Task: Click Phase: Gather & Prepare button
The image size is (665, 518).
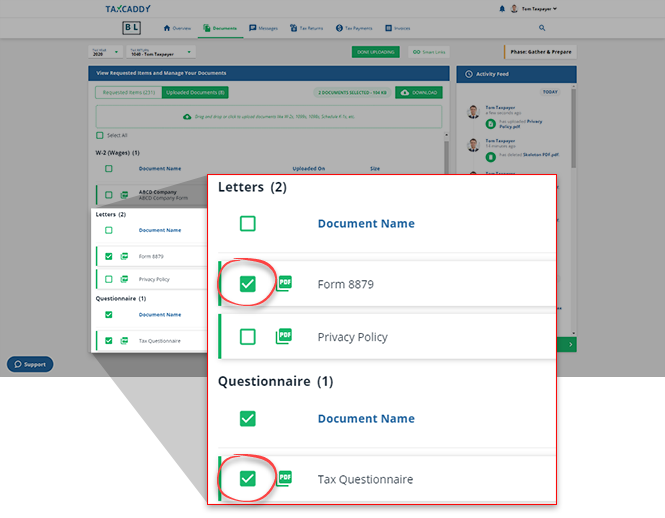Action: point(540,52)
